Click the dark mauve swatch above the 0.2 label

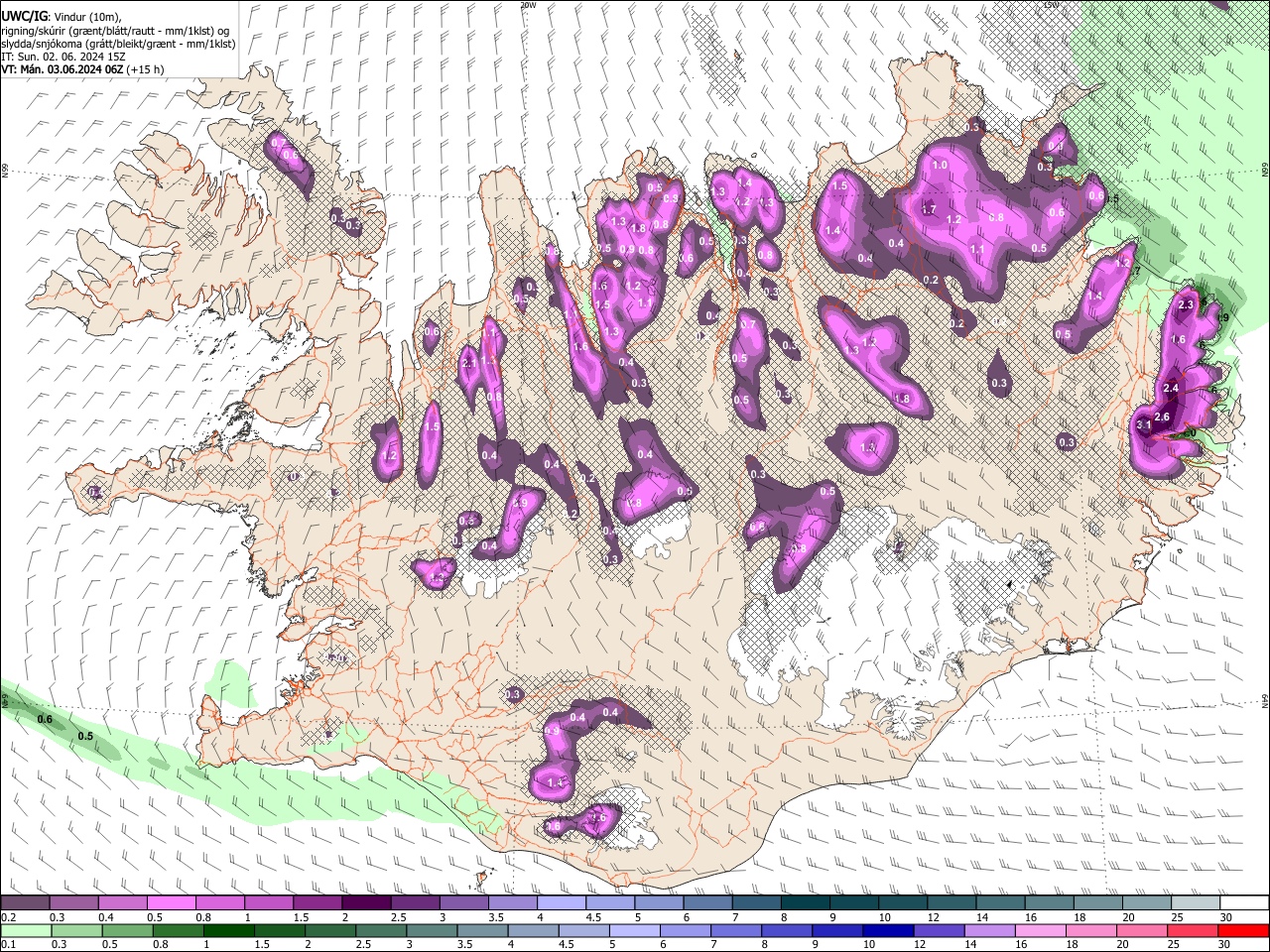(x=25, y=901)
